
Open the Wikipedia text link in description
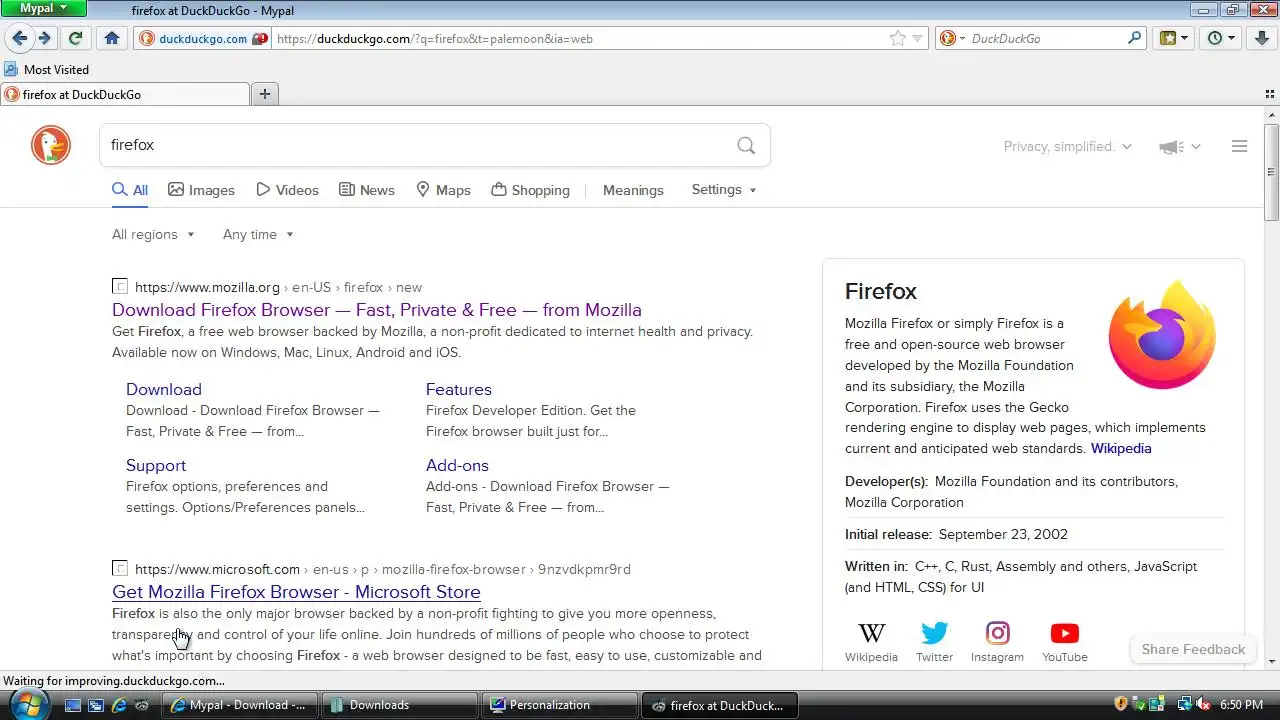pyautogui.click(x=1121, y=449)
